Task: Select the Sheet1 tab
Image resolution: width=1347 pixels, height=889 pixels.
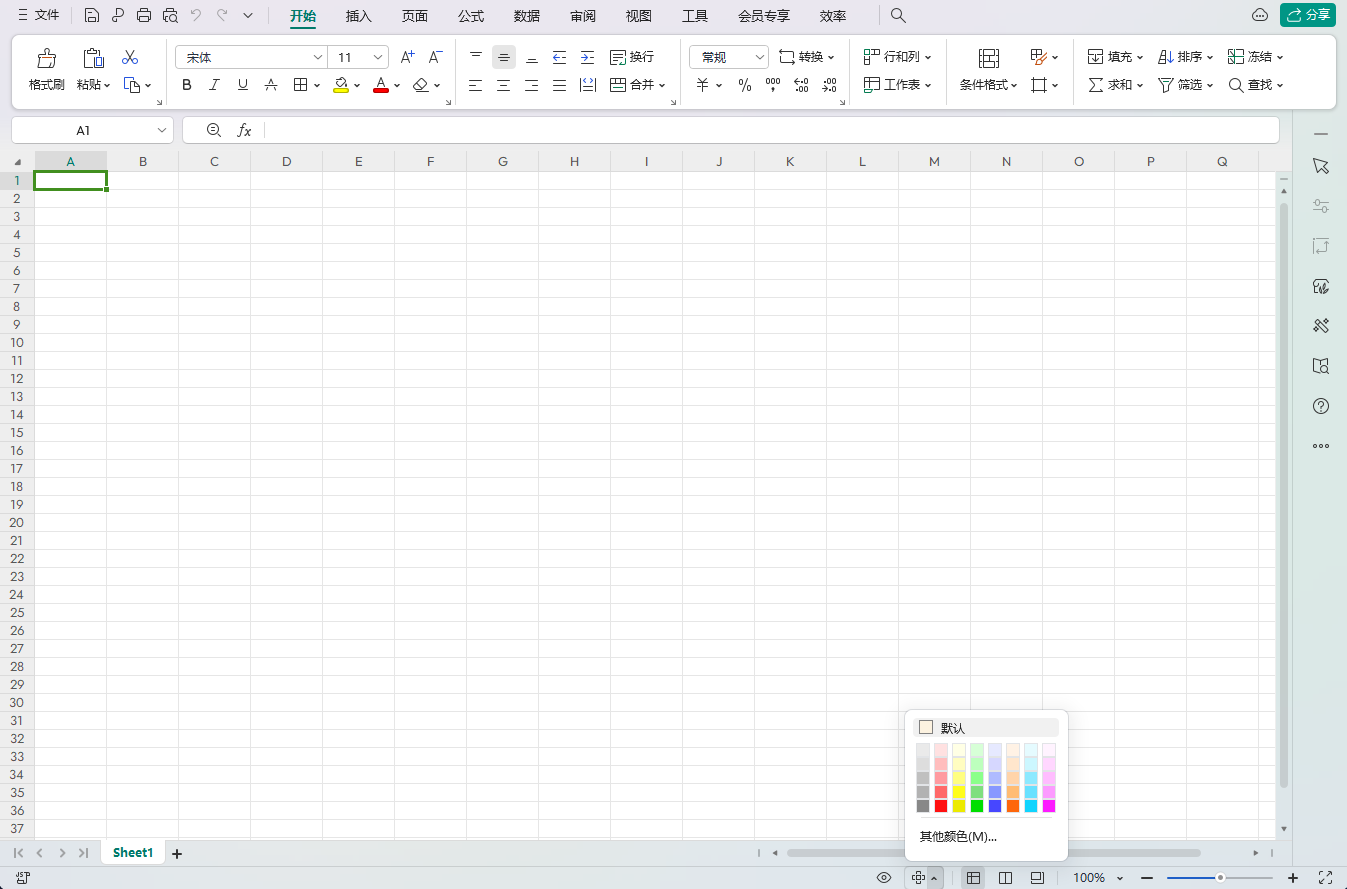Action: tap(133, 853)
